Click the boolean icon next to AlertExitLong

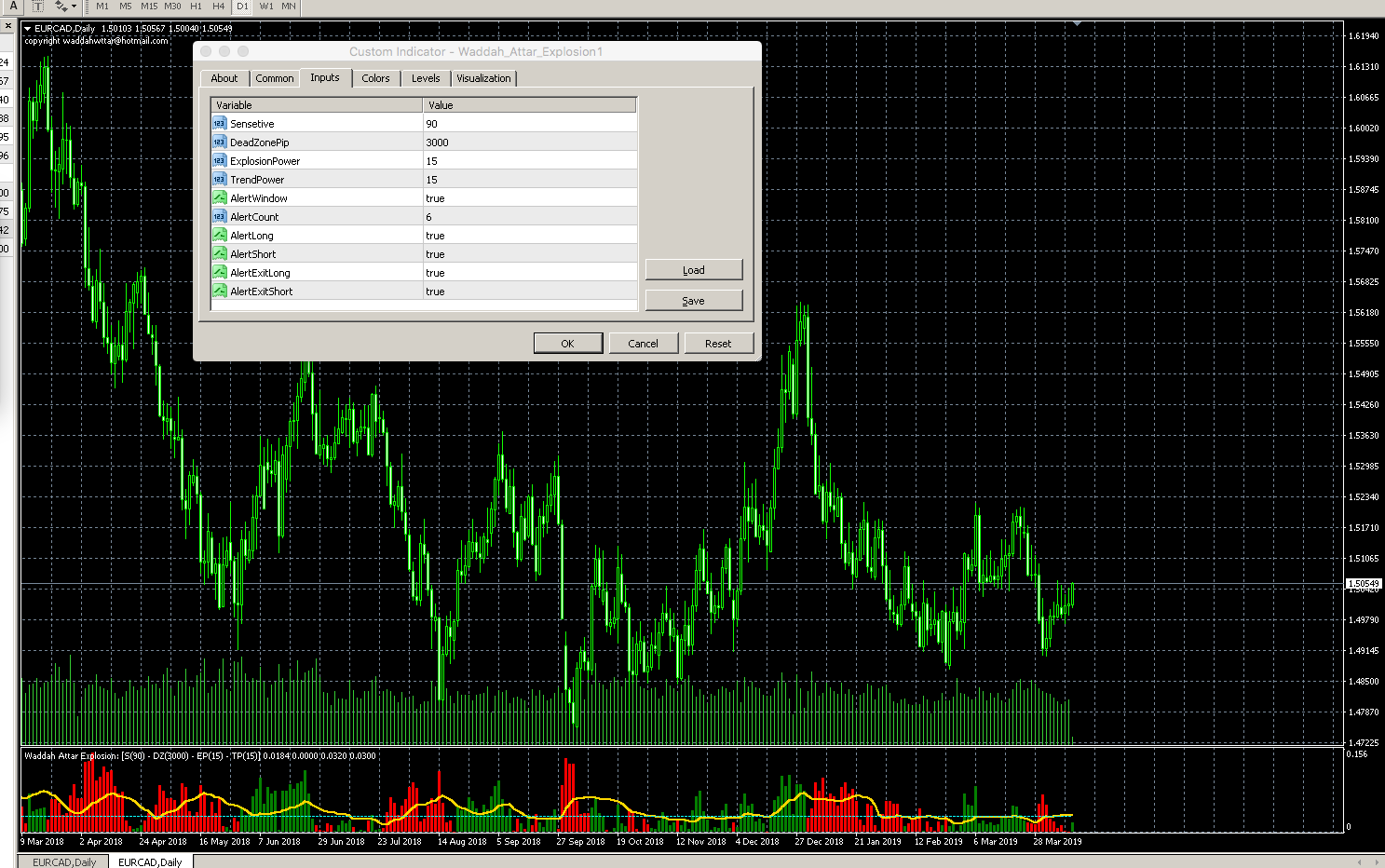click(220, 273)
